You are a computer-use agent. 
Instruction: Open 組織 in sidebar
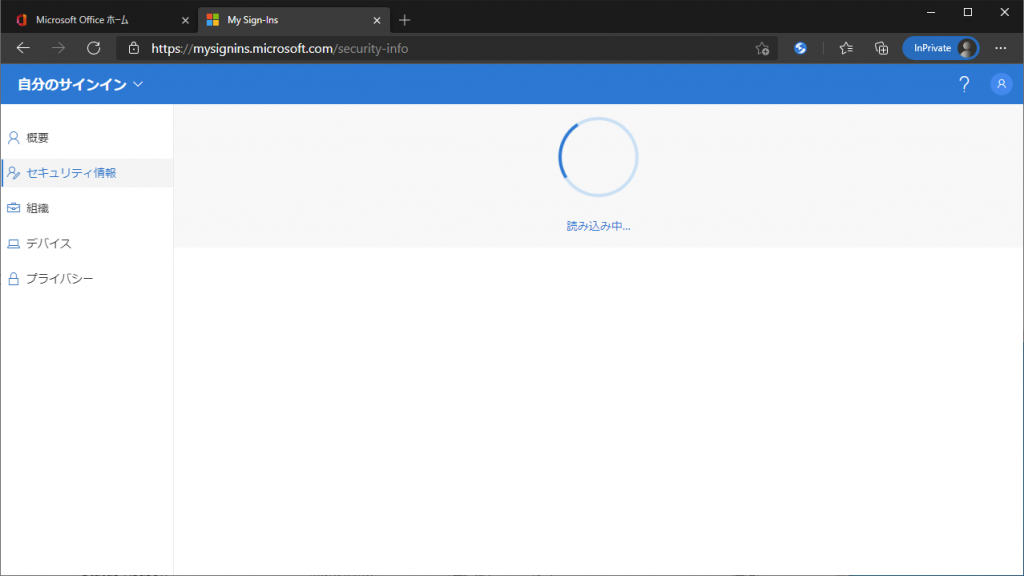click(x=87, y=208)
